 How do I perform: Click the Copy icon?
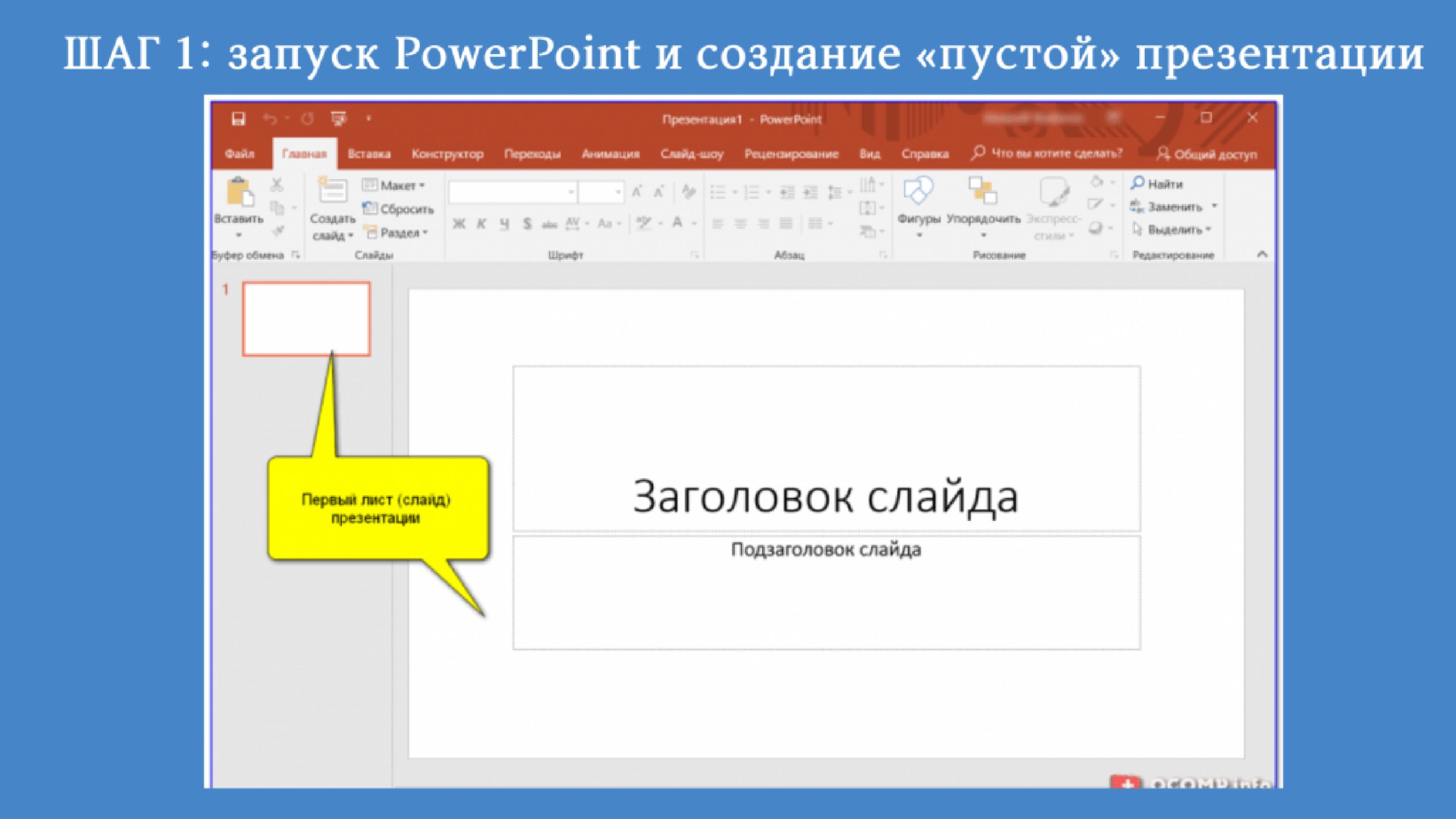(x=277, y=208)
